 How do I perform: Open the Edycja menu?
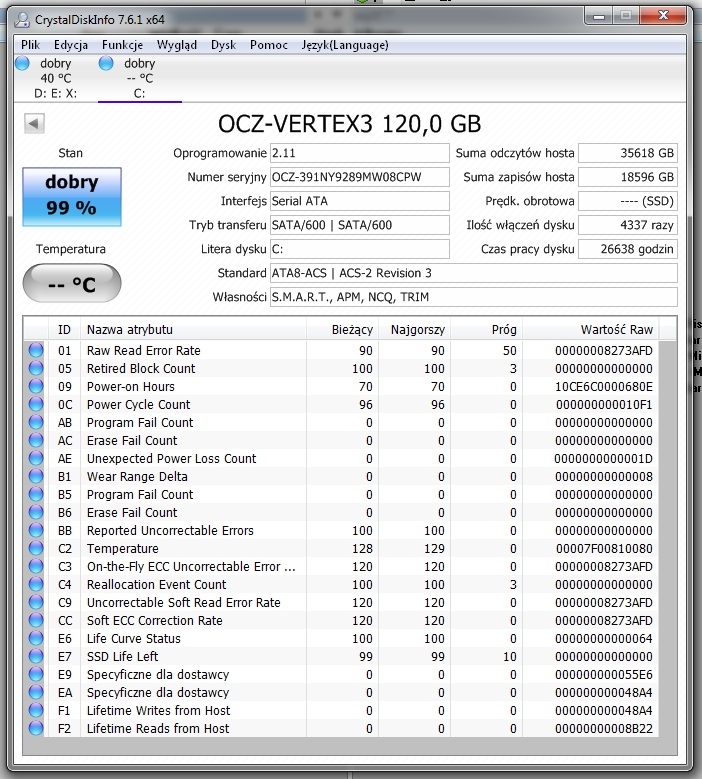71,45
